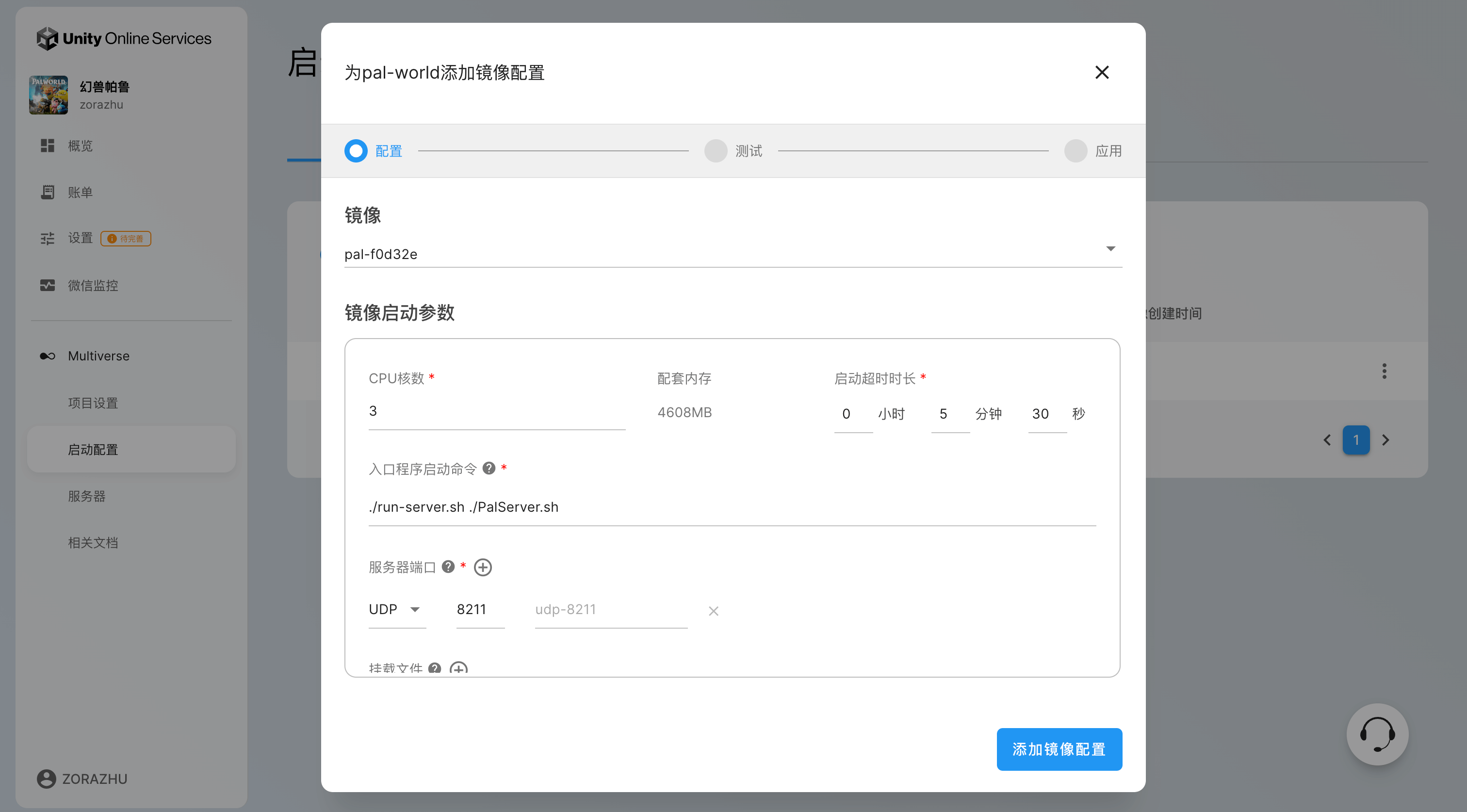Click the add 挂载文件 plus icon
The width and height of the screenshot is (1467, 812).
click(x=458, y=668)
